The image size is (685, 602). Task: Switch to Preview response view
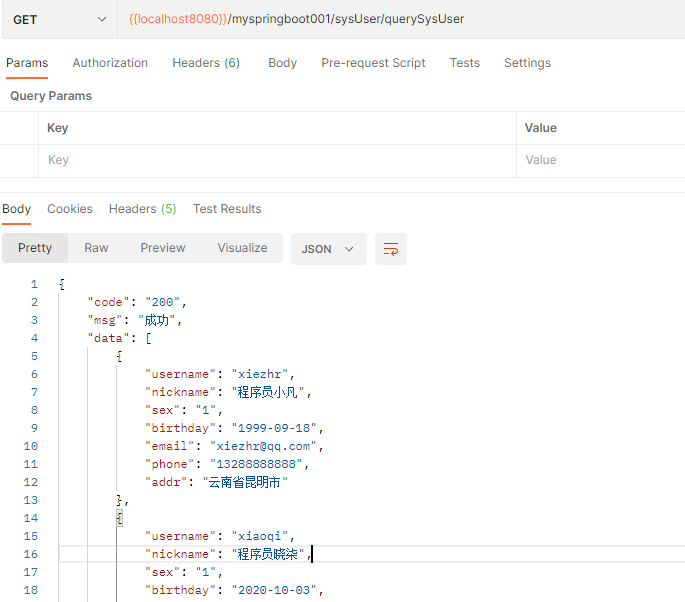(x=163, y=248)
